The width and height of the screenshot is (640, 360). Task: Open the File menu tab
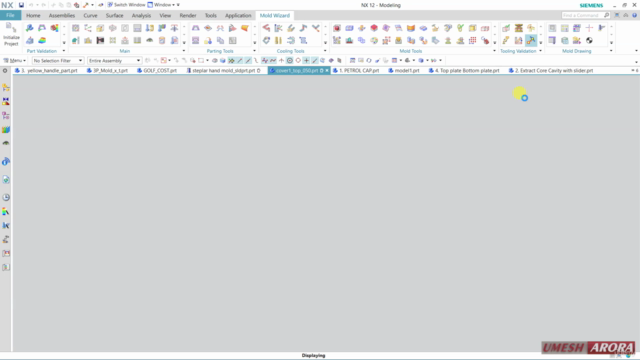(10, 16)
